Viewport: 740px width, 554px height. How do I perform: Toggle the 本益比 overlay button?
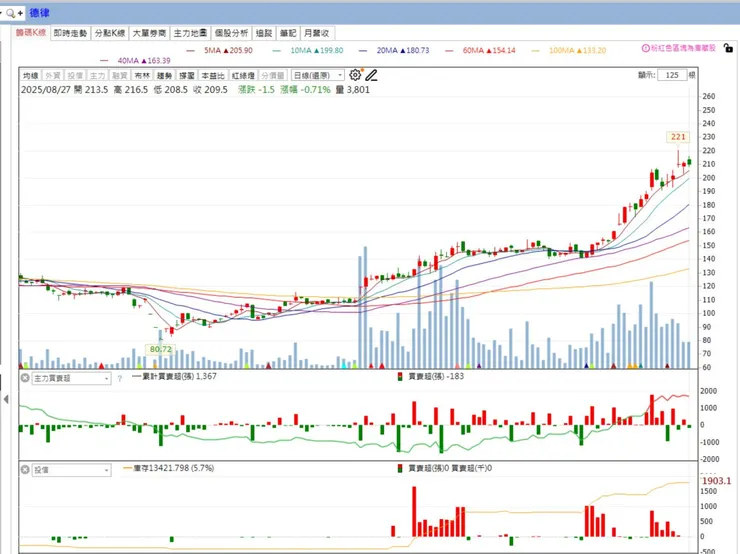[213, 76]
